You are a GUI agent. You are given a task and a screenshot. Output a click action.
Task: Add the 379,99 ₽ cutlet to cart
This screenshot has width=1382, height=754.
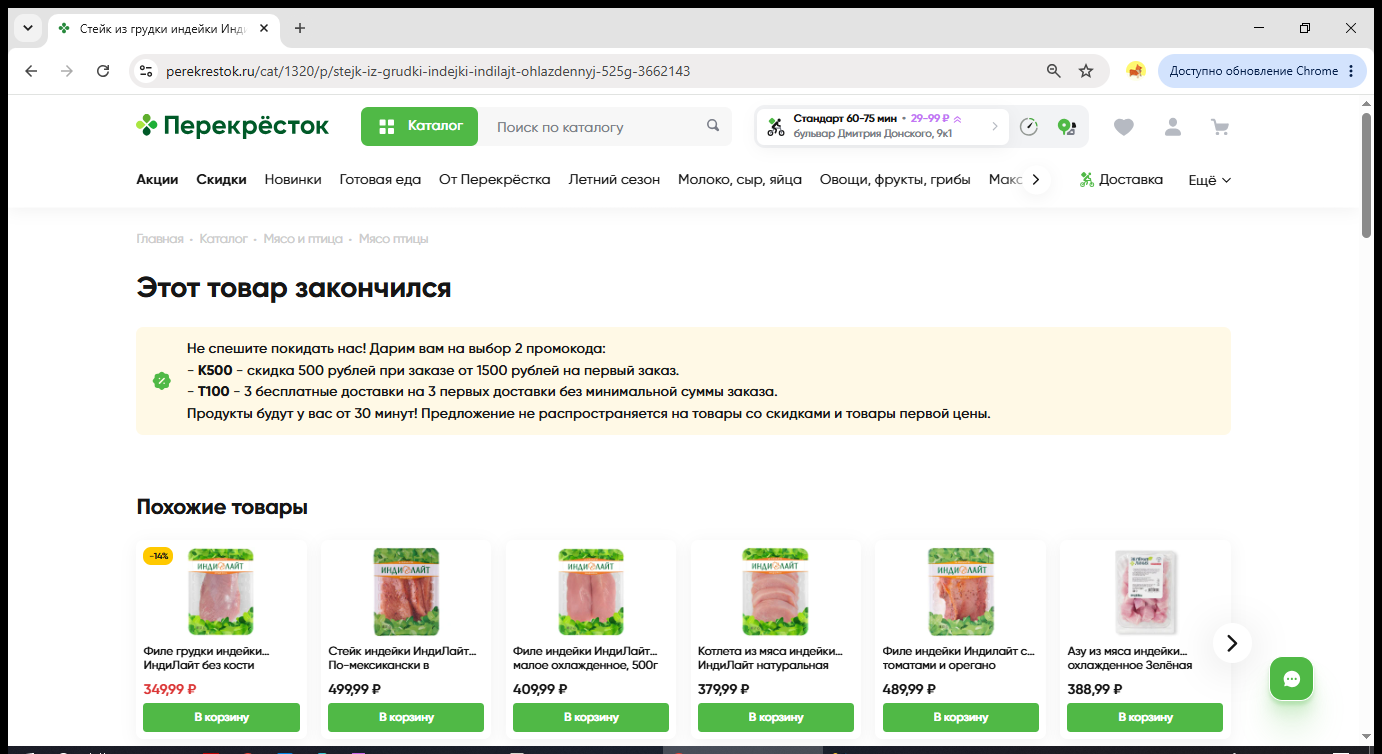click(775, 717)
